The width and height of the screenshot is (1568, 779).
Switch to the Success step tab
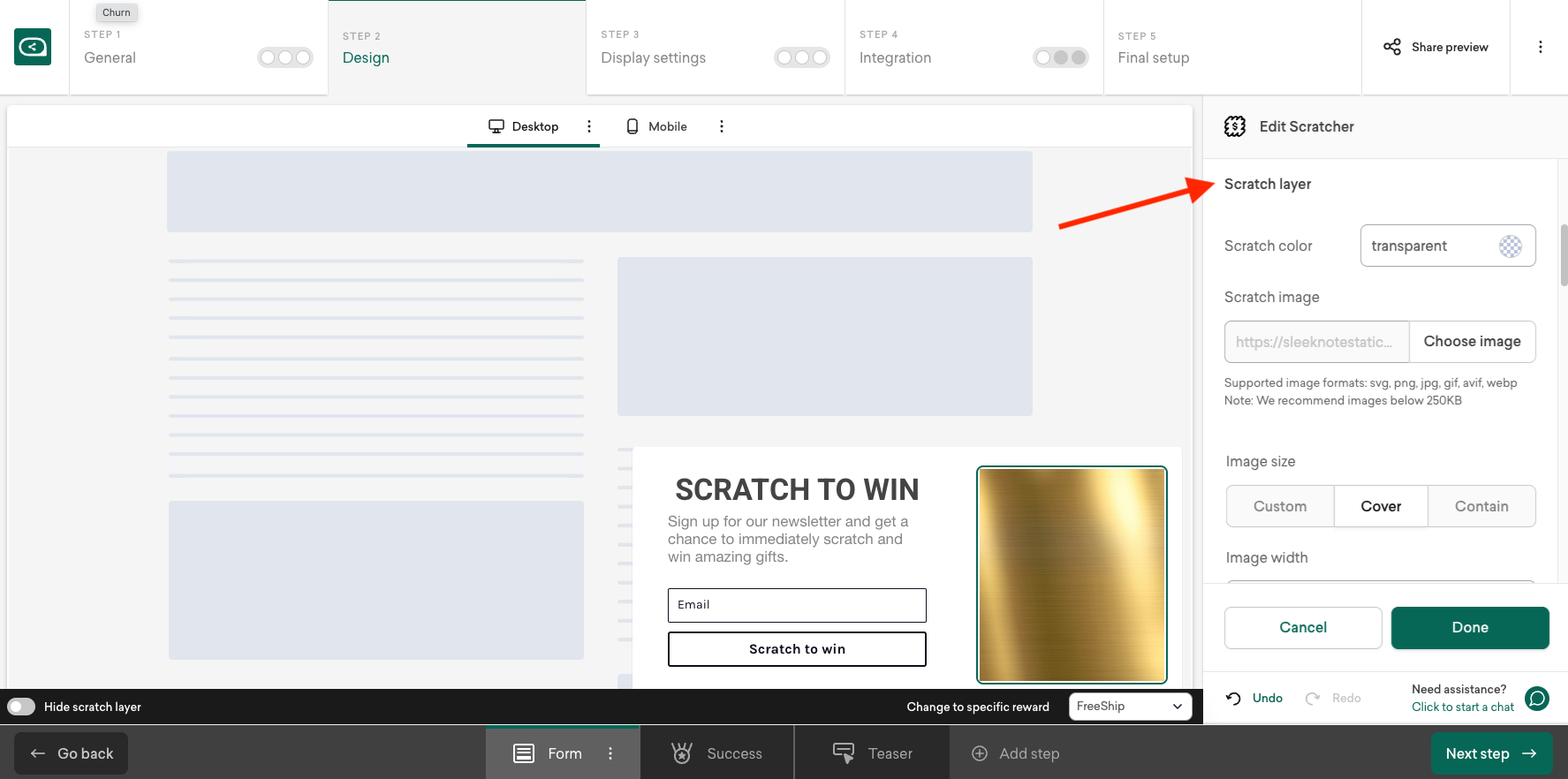[717, 753]
